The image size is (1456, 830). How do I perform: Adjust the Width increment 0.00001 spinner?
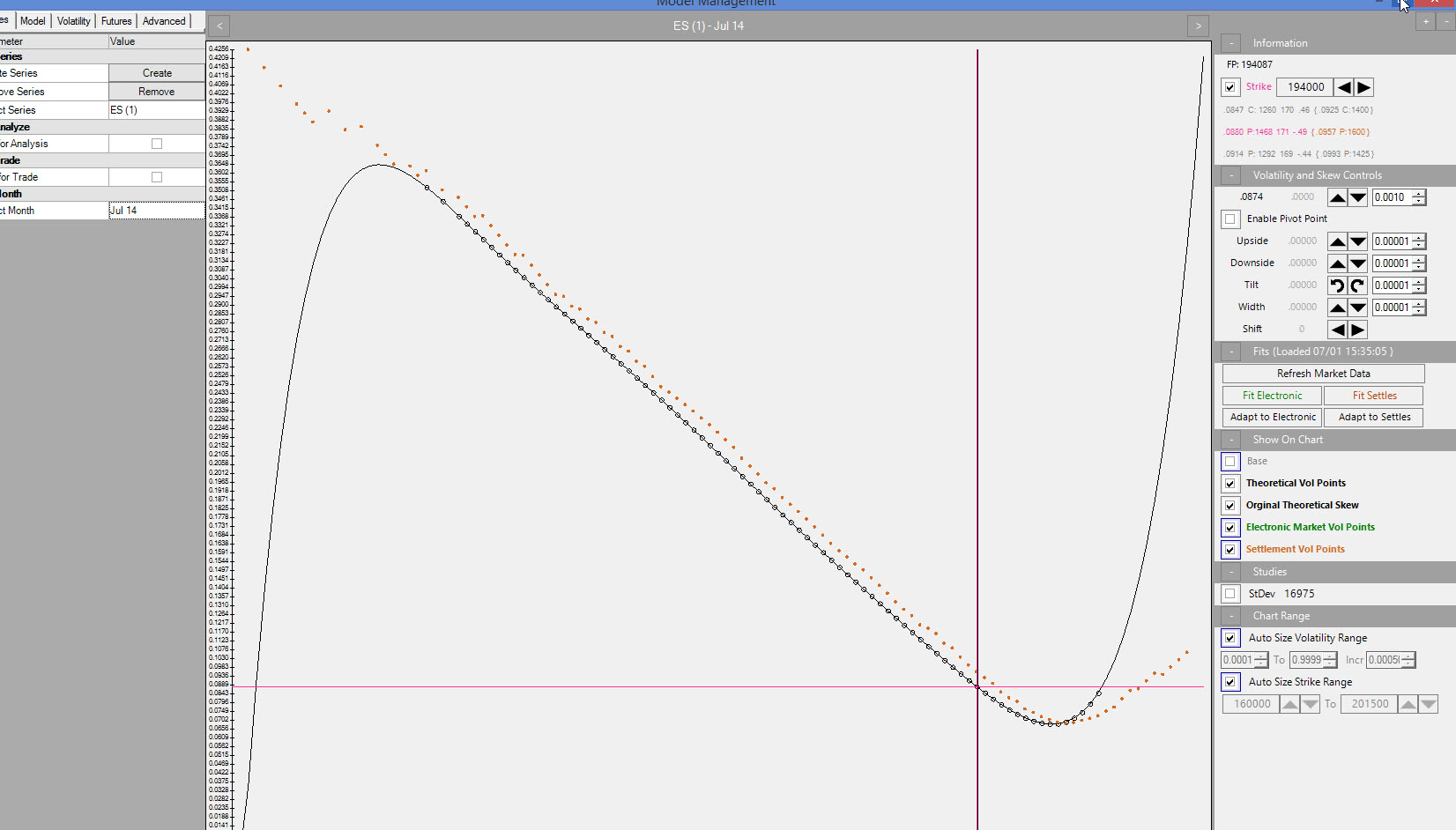1418,308
